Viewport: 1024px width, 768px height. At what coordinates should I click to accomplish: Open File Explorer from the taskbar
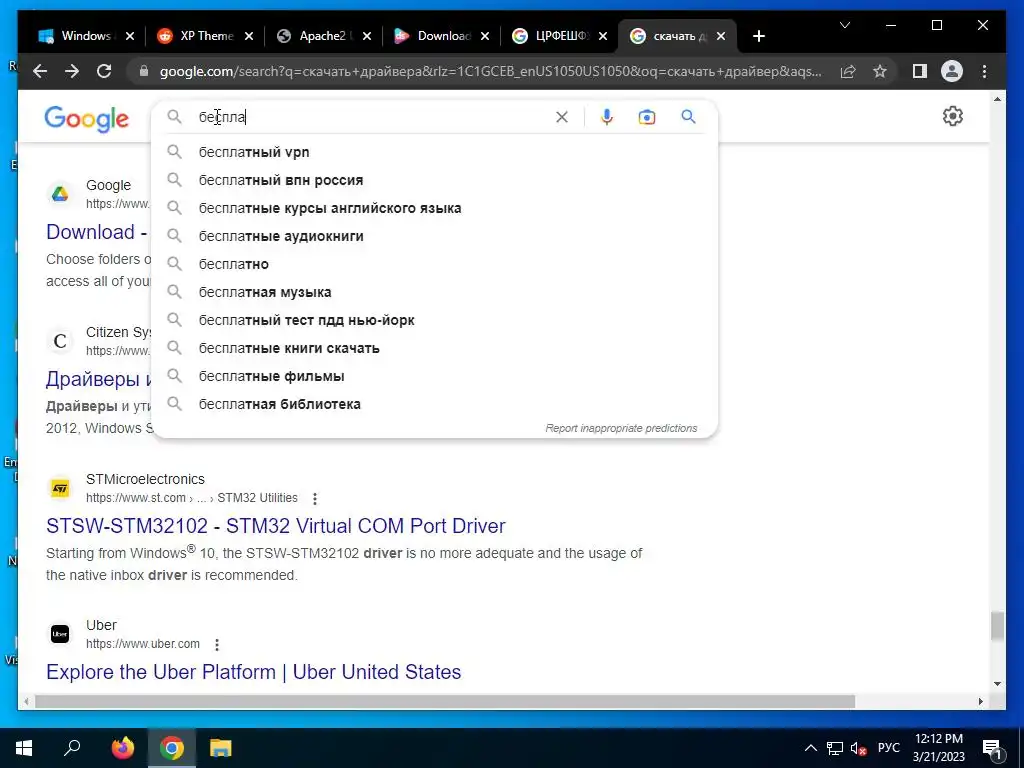tap(221, 748)
